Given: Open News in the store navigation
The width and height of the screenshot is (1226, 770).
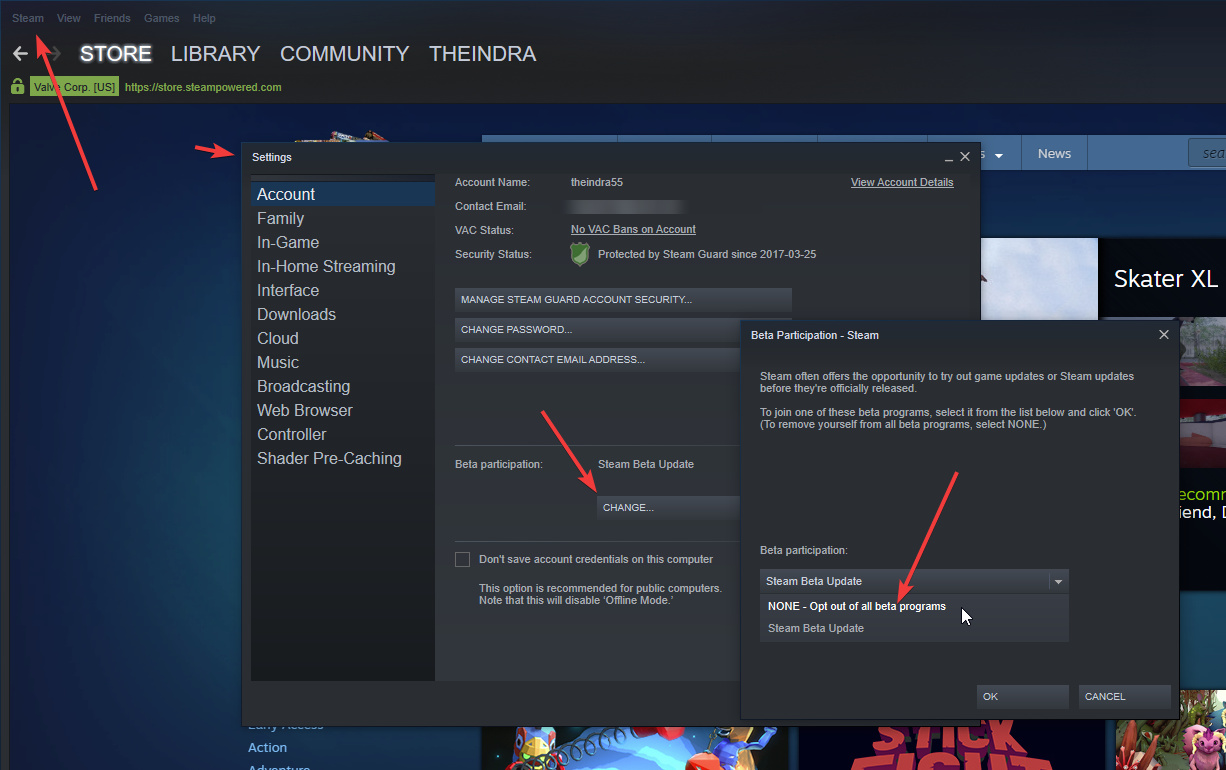Looking at the screenshot, I should (x=1054, y=154).
